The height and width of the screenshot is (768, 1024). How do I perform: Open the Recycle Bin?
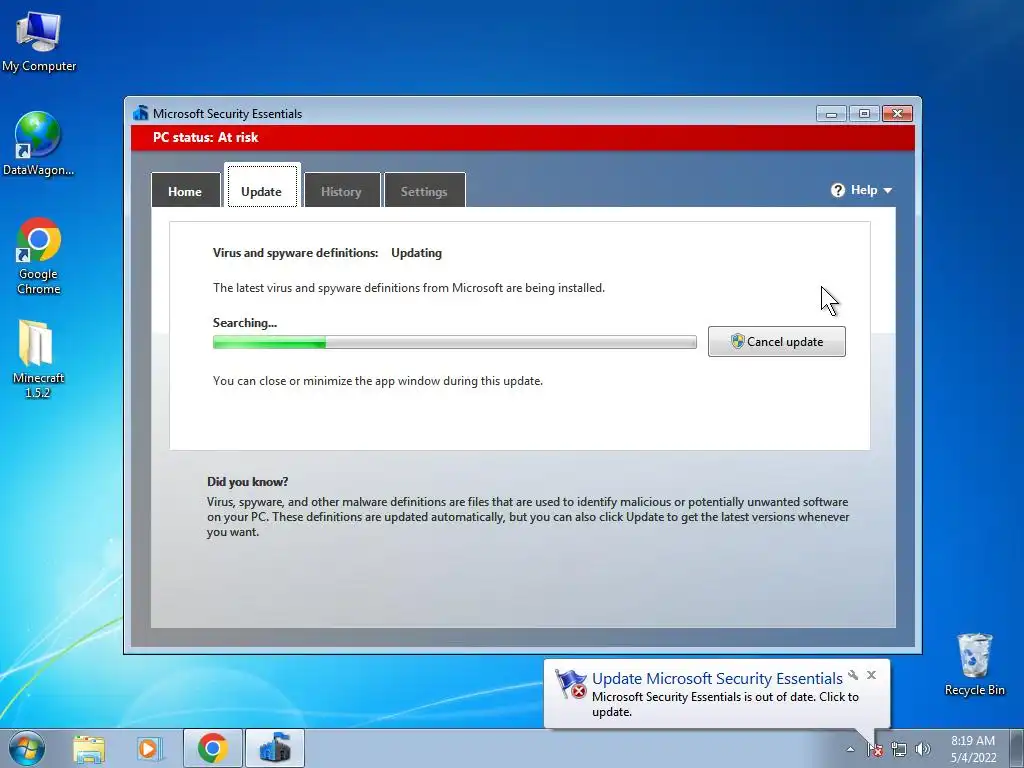[x=974, y=664]
